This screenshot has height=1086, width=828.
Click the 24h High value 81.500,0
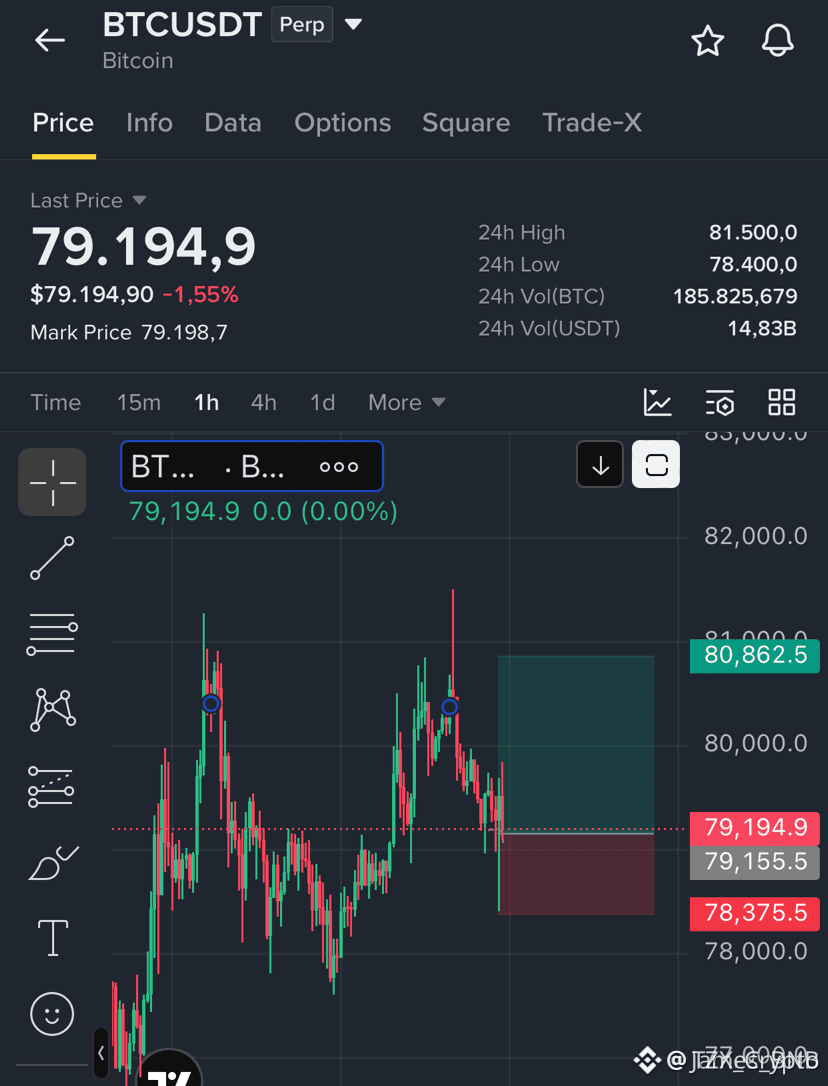click(753, 233)
